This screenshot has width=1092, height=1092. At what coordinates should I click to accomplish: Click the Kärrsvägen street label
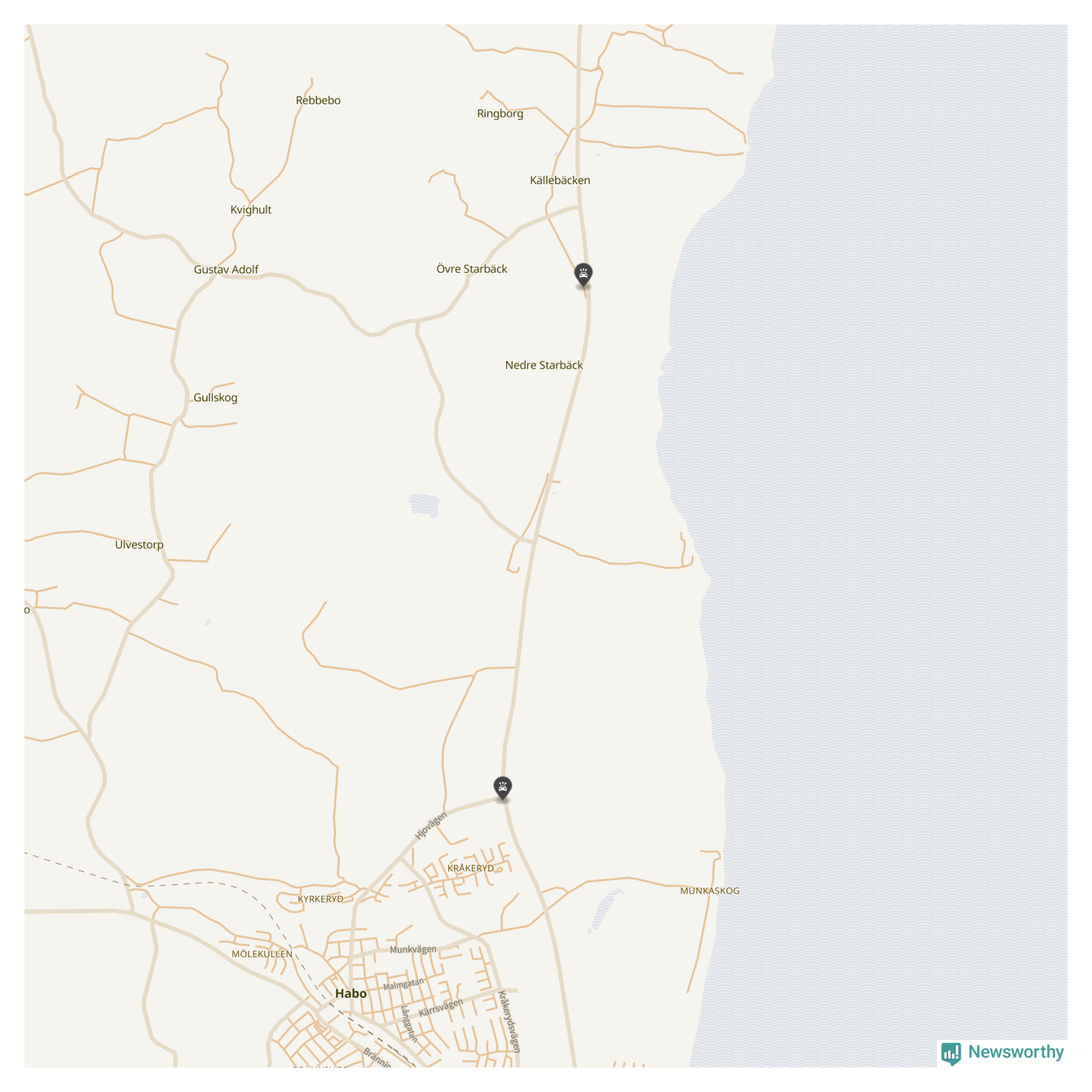pyautogui.click(x=441, y=1007)
